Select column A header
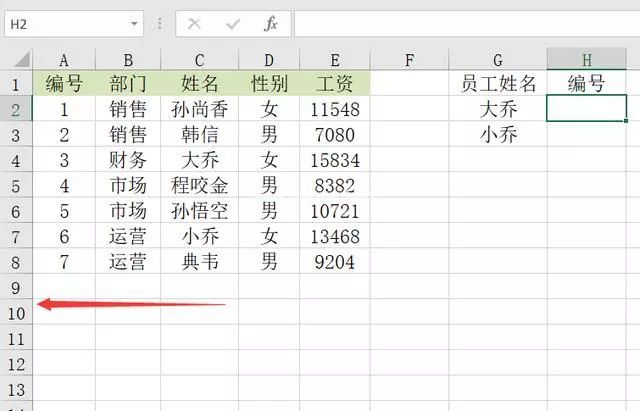This screenshot has height=411, width=640. [64, 60]
